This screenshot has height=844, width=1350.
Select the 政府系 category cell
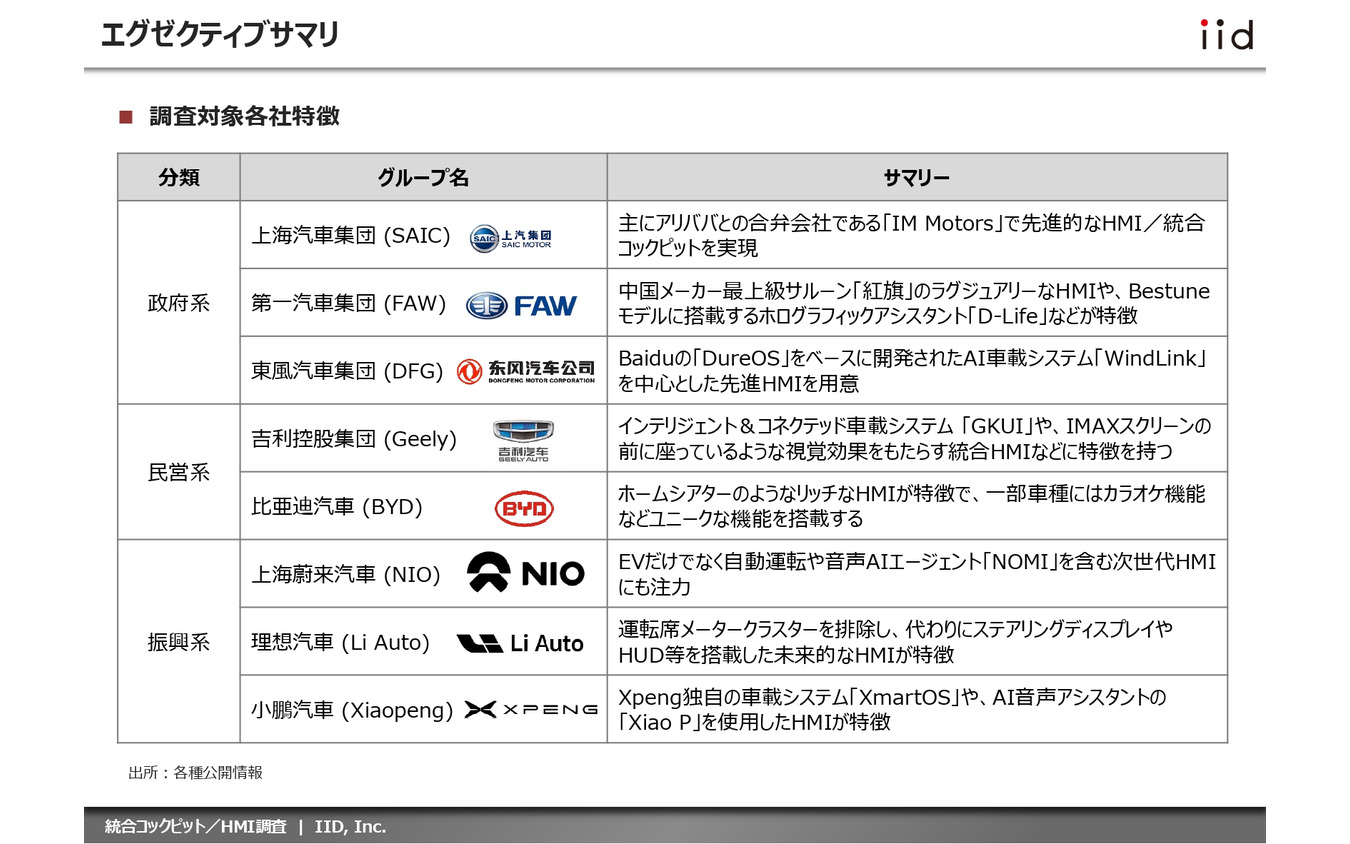[x=179, y=303]
